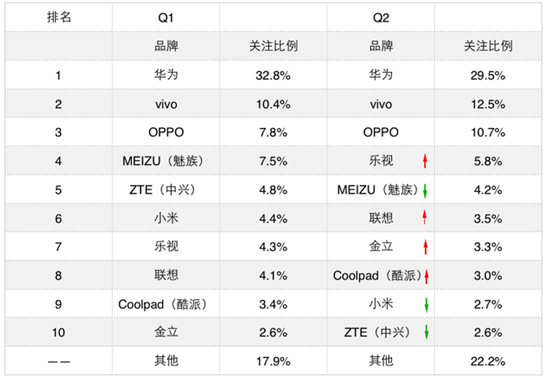Click the Q1 OPPO brand cell

click(x=166, y=132)
